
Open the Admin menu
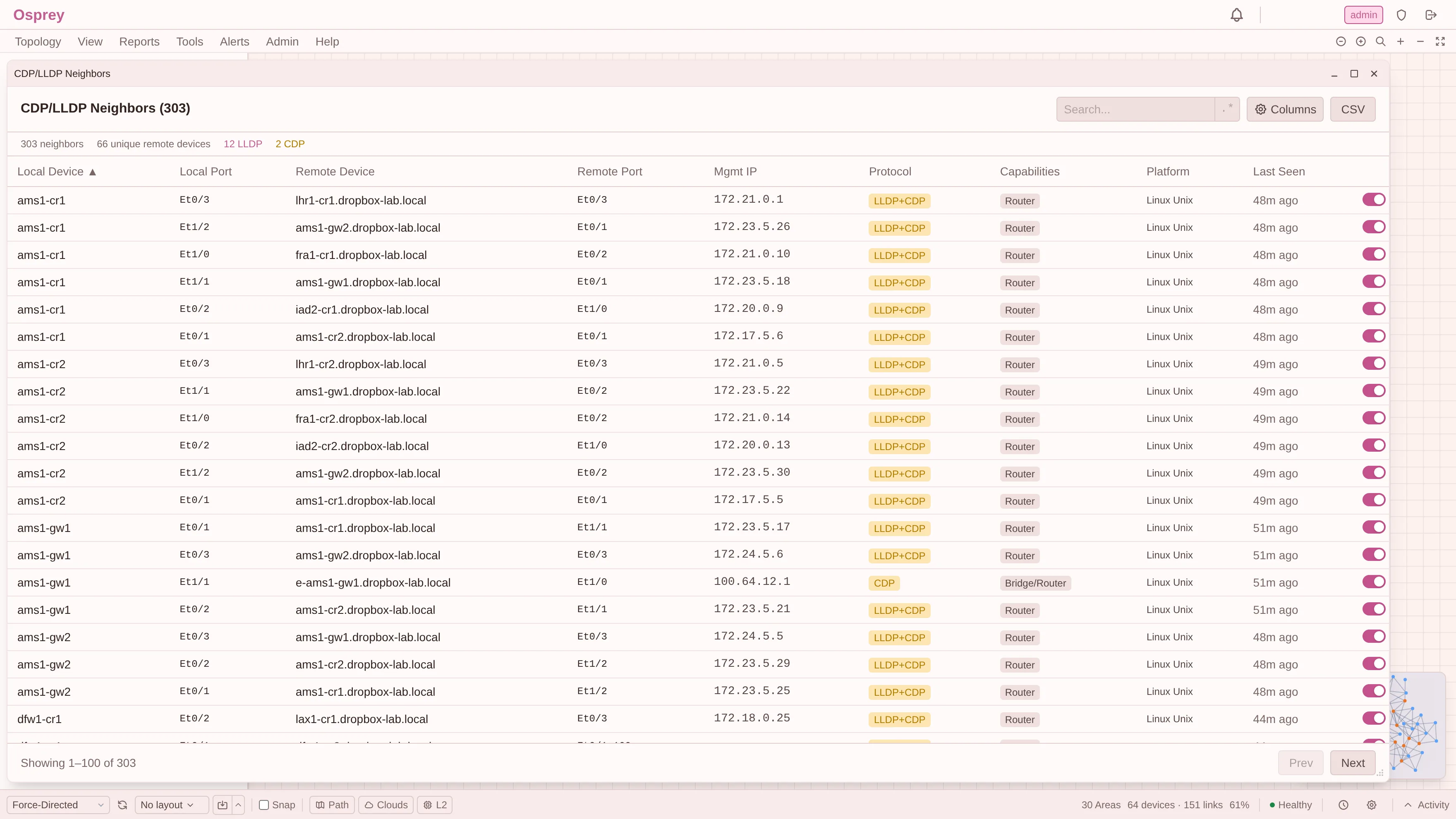[x=282, y=42]
